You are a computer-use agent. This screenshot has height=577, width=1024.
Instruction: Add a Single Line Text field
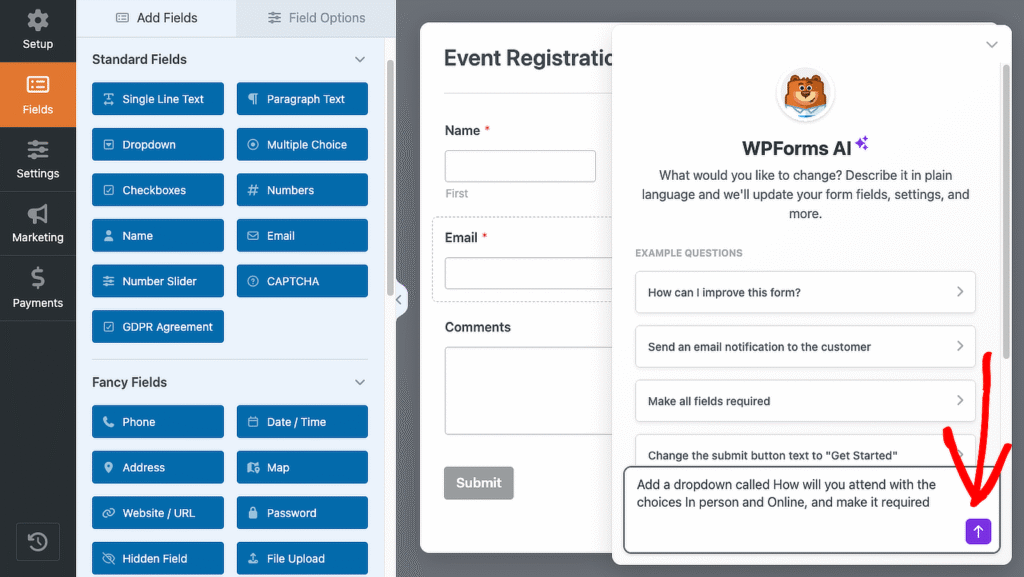point(157,99)
